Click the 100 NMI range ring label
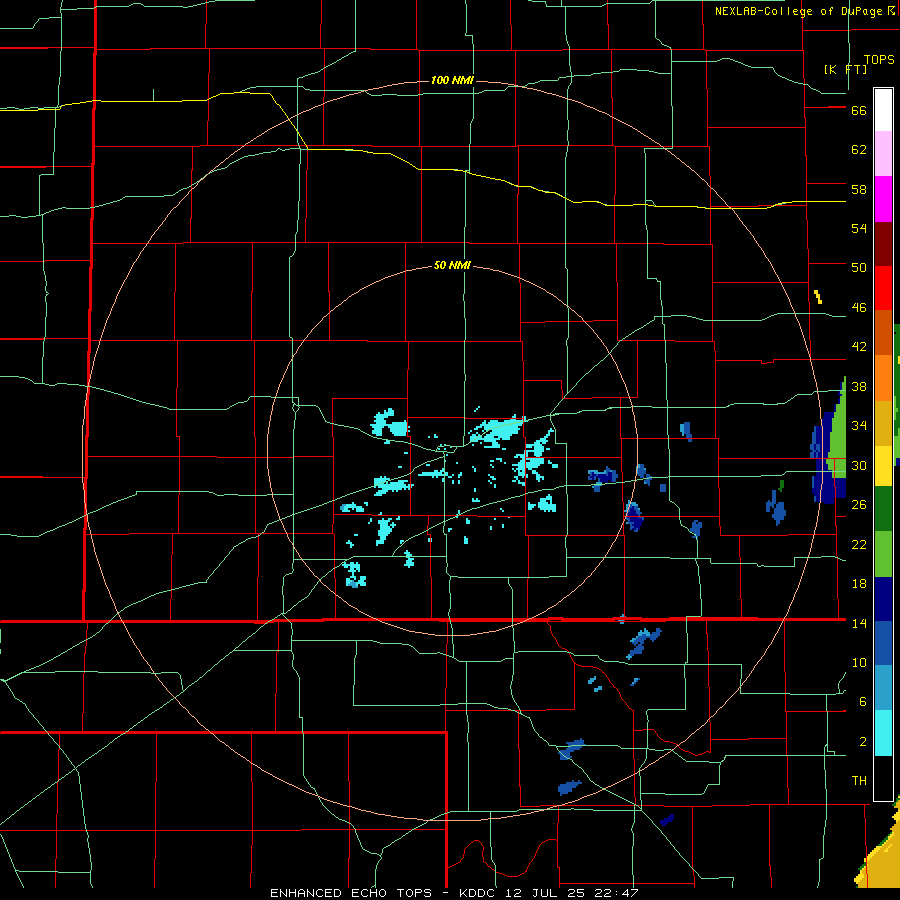This screenshot has width=900, height=900. point(452,80)
